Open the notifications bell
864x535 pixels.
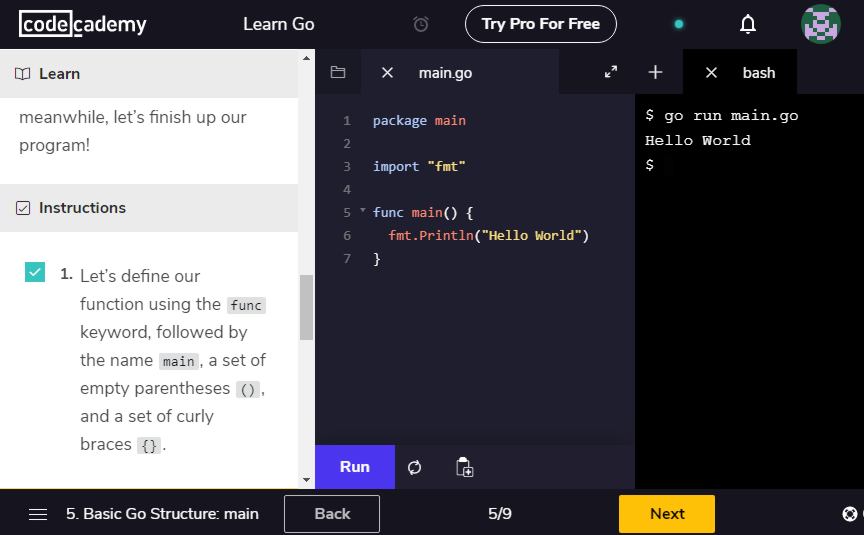[x=748, y=24]
